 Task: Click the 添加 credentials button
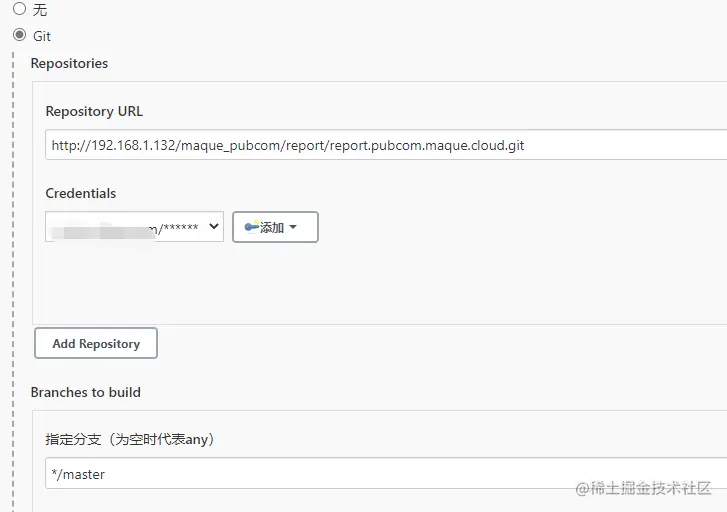click(x=275, y=227)
